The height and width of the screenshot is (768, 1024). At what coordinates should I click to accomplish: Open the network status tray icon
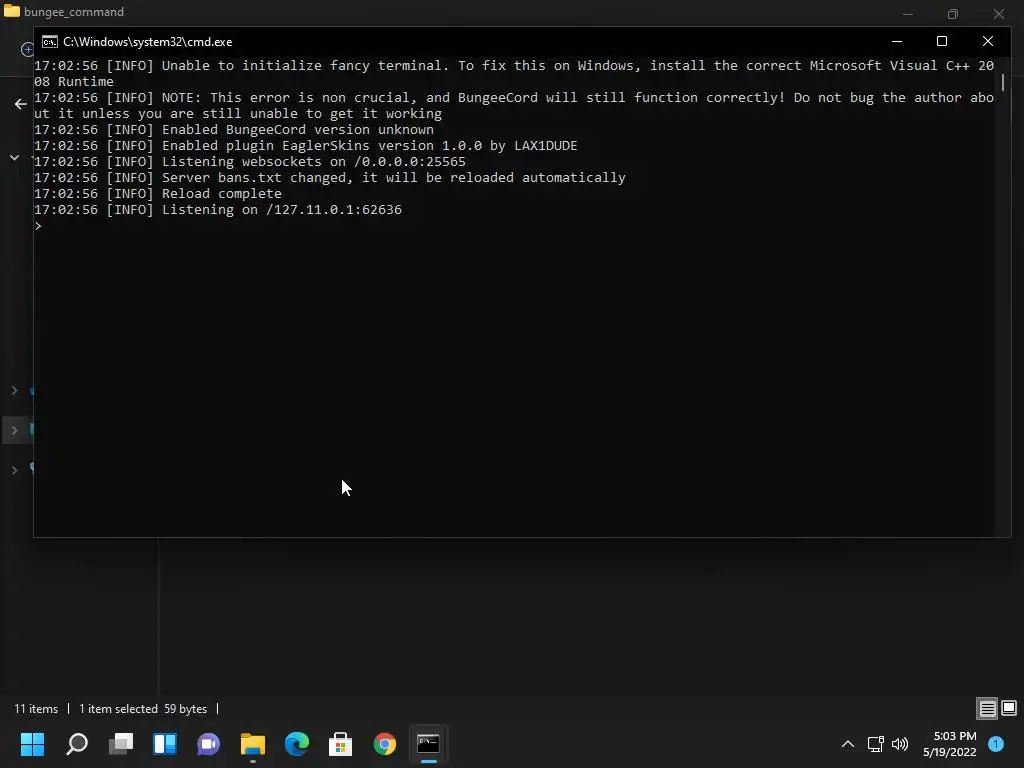coord(875,744)
